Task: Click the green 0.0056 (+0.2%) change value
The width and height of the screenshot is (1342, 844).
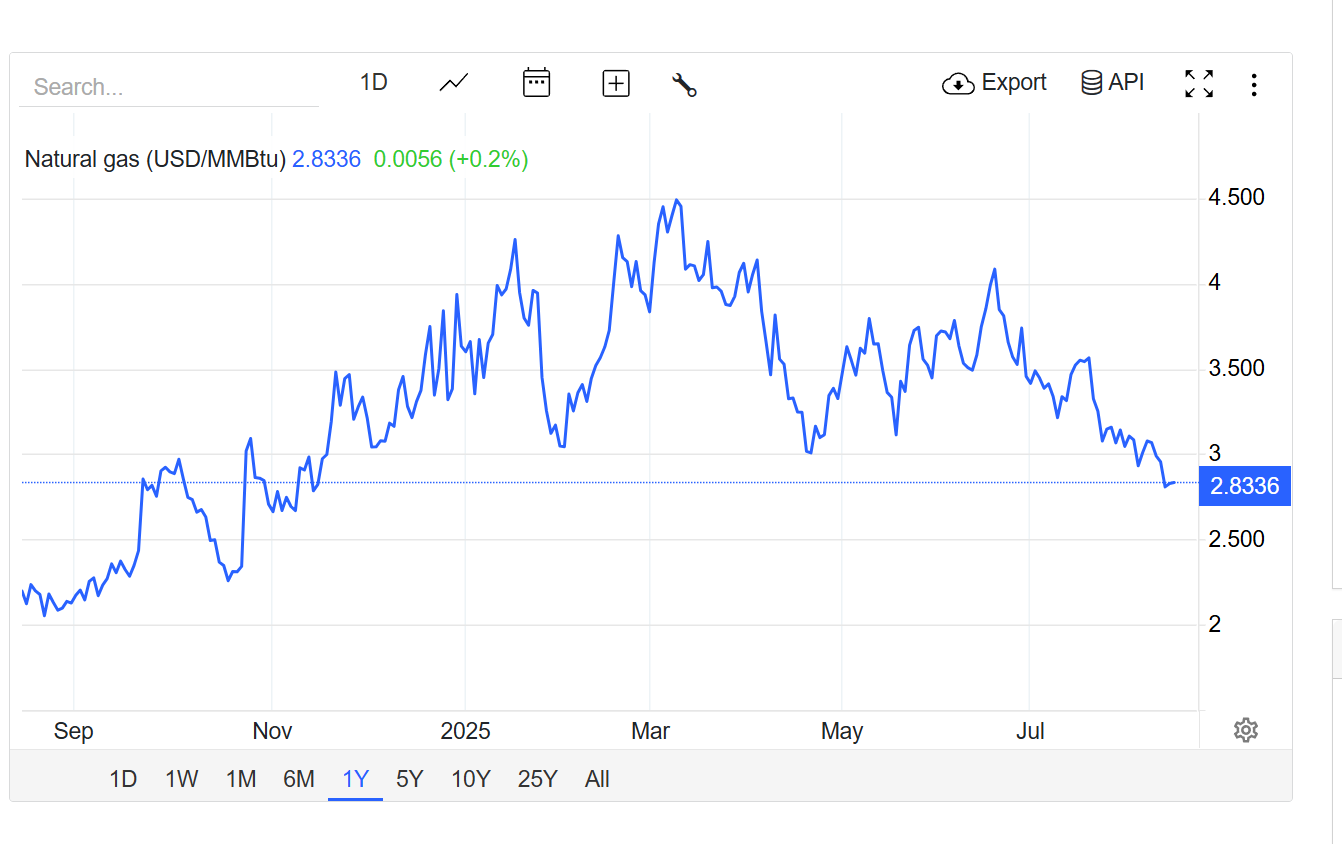Action: coord(451,159)
